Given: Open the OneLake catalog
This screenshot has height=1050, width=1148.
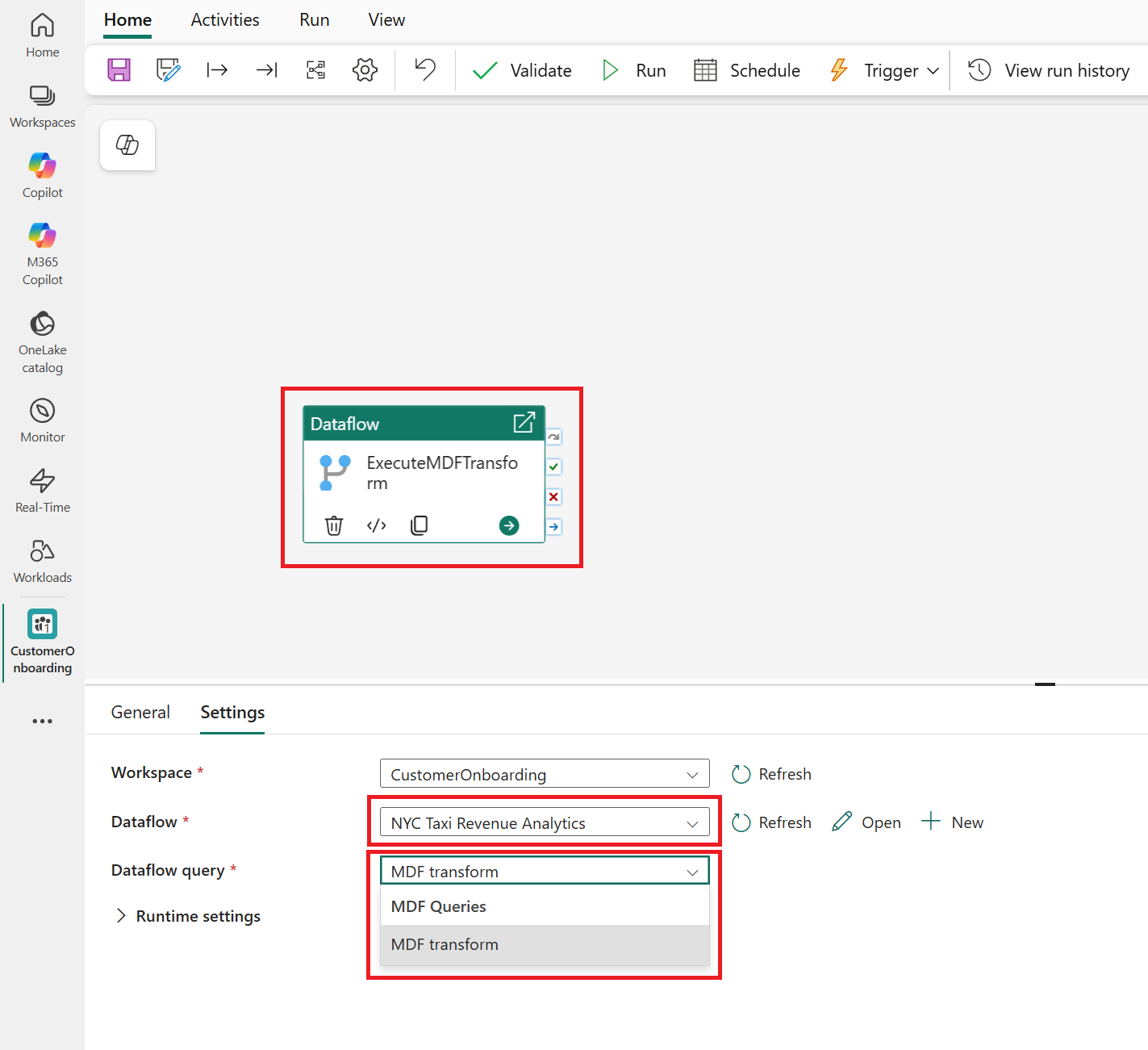Looking at the screenshot, I should [x=42, y=342].
